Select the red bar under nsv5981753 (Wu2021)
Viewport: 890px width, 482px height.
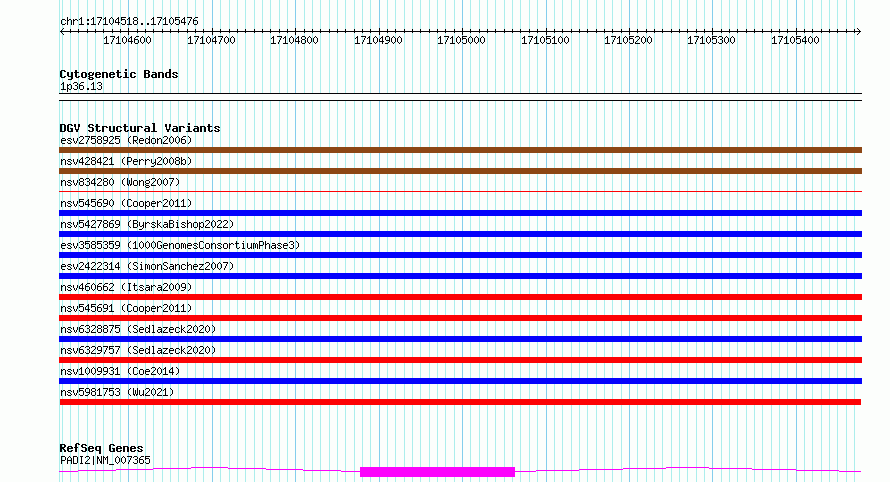(x=460, y=402)
